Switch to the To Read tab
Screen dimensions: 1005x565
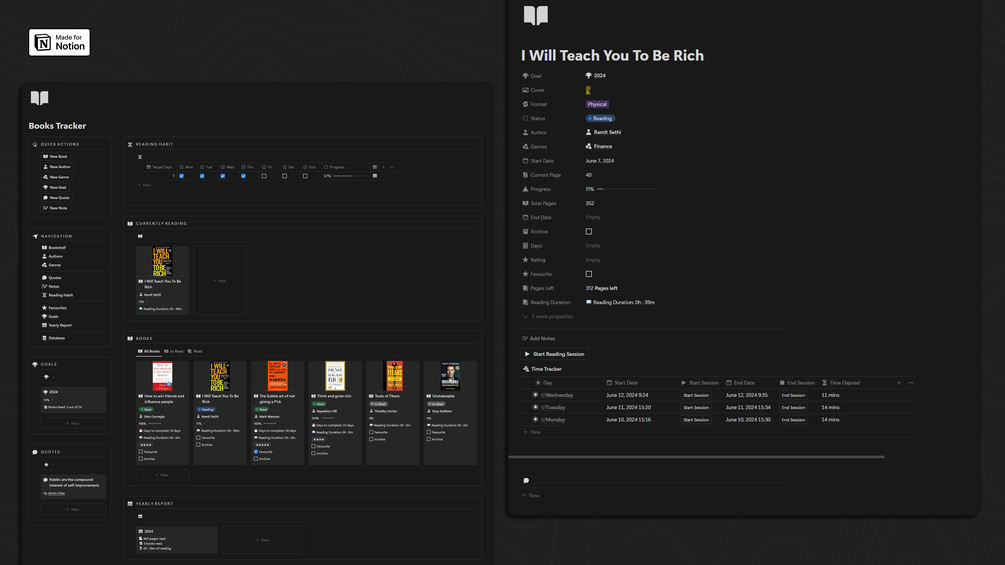click(x=174, y=351)
